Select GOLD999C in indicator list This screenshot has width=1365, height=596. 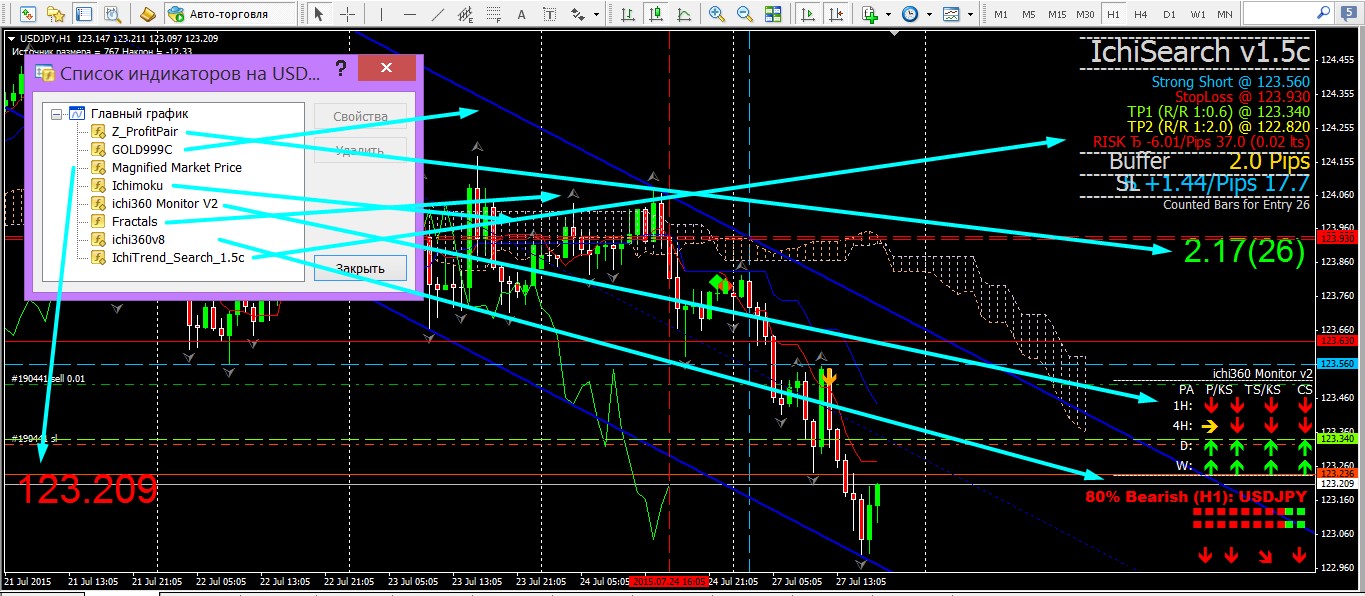[142, 149]
